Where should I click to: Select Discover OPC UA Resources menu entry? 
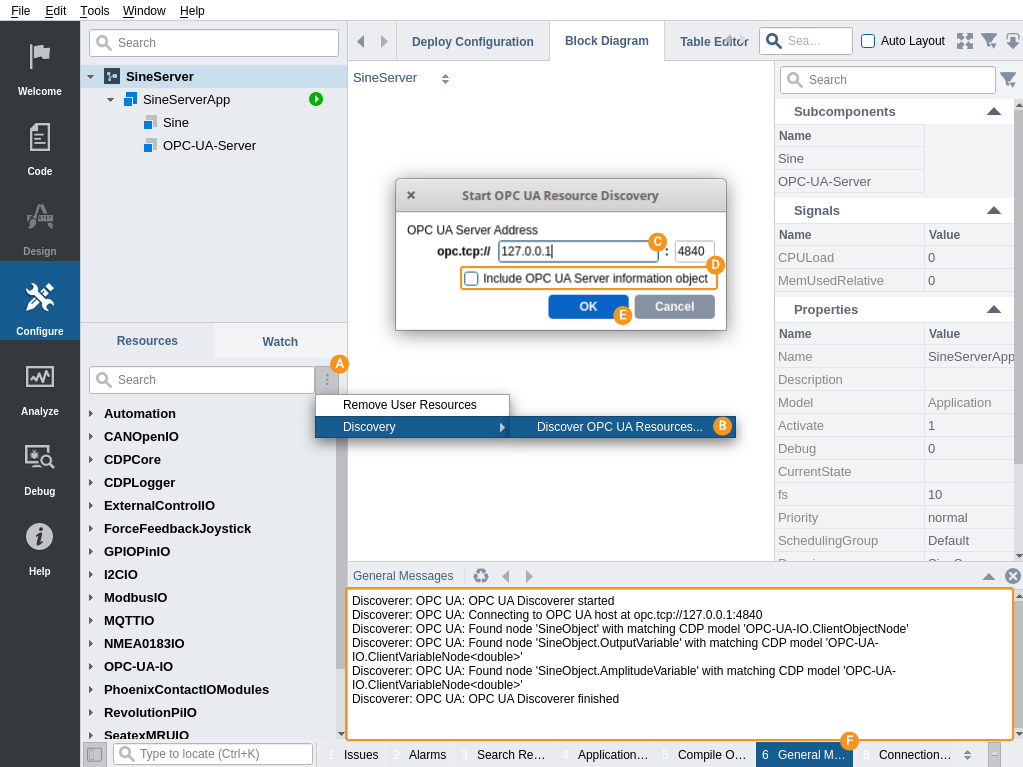pos(619,427)
